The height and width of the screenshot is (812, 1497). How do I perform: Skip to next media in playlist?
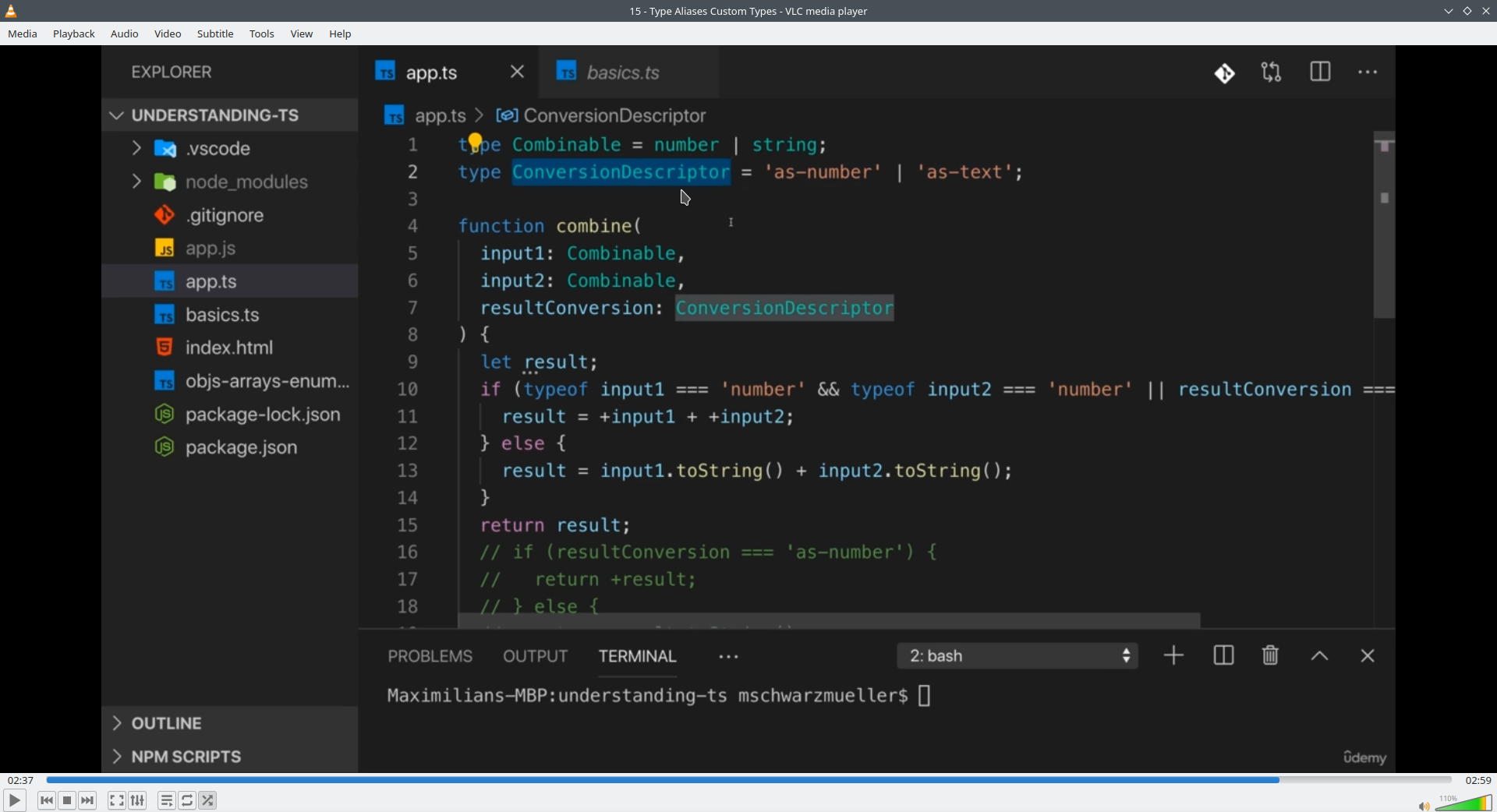tap(88, 800)
